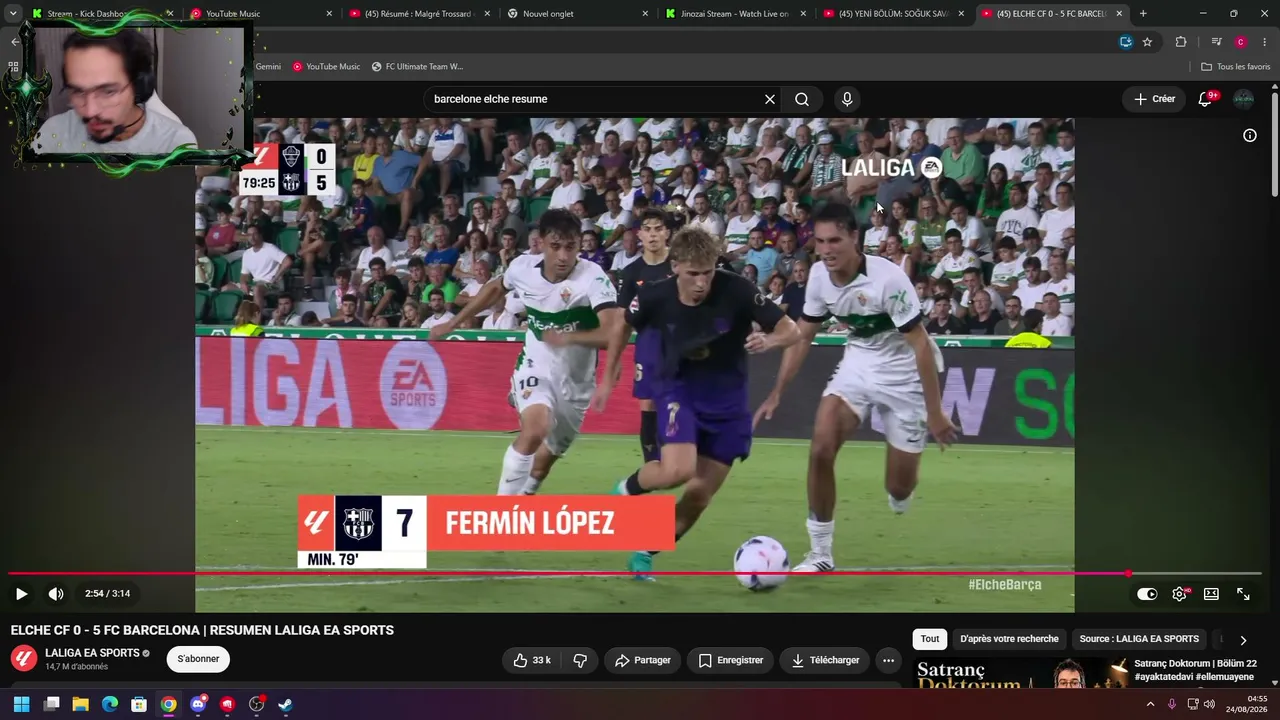Open the system volume tray icon
Viewport: 1280px width, 720px height.
[x=1210, y=704]
